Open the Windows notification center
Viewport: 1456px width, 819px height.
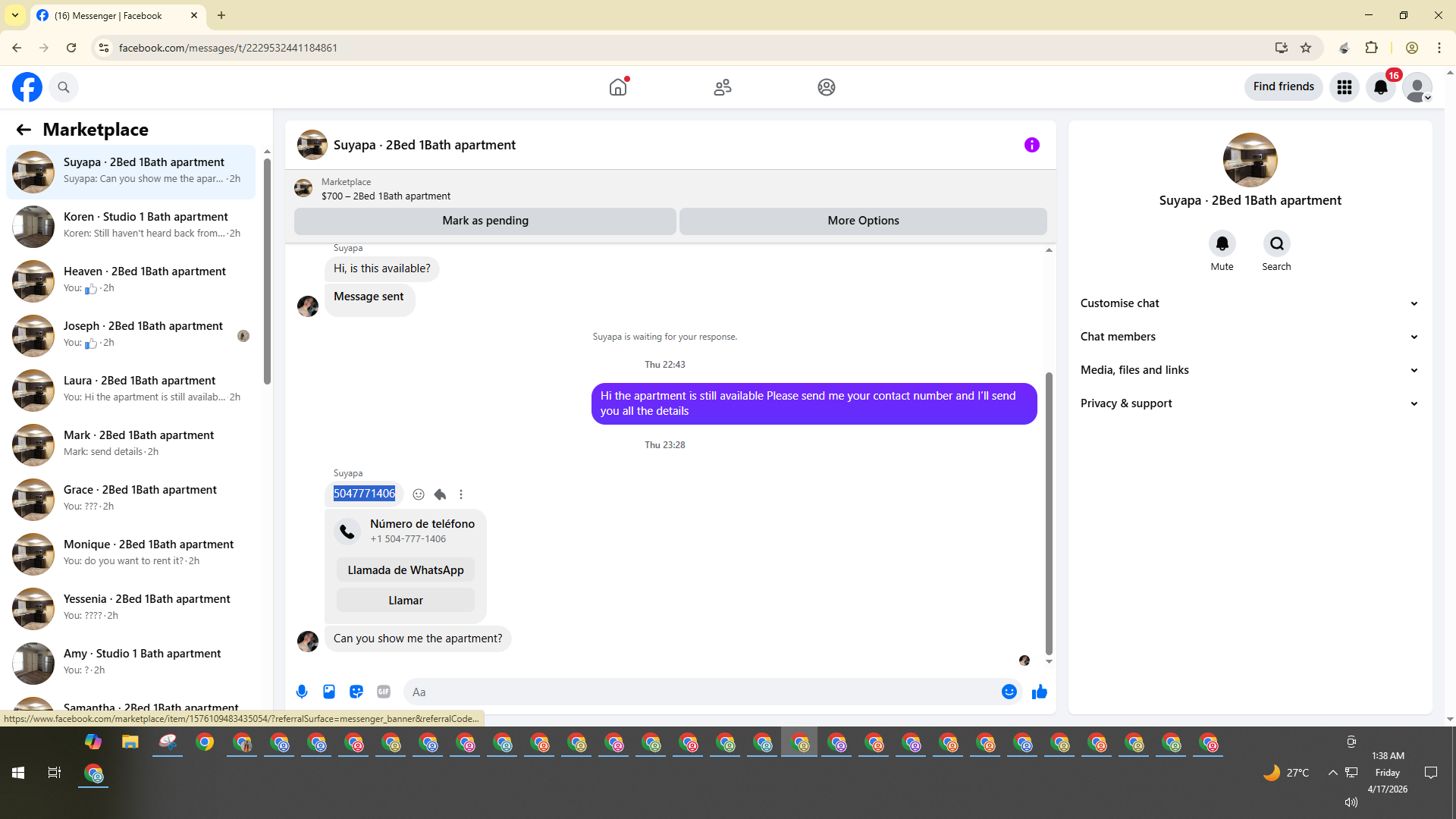coord(1431,773)
